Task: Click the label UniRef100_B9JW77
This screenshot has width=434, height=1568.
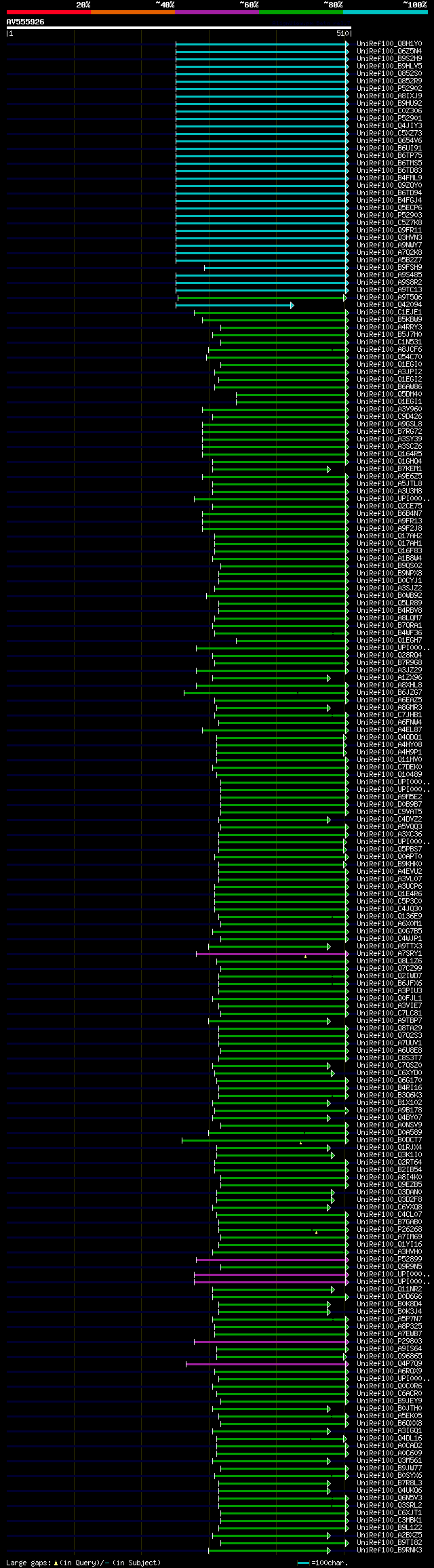Action: [389, 1468]
